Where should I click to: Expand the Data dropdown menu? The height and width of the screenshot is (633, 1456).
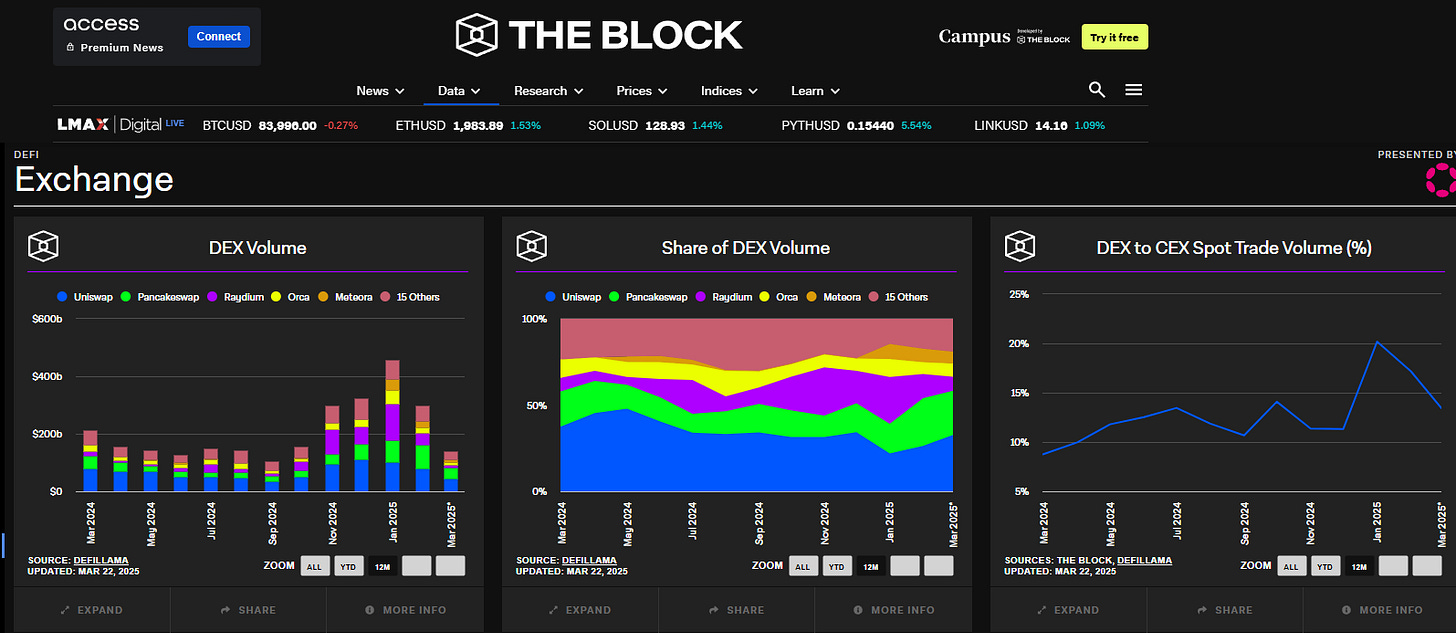tap(459, 91)
